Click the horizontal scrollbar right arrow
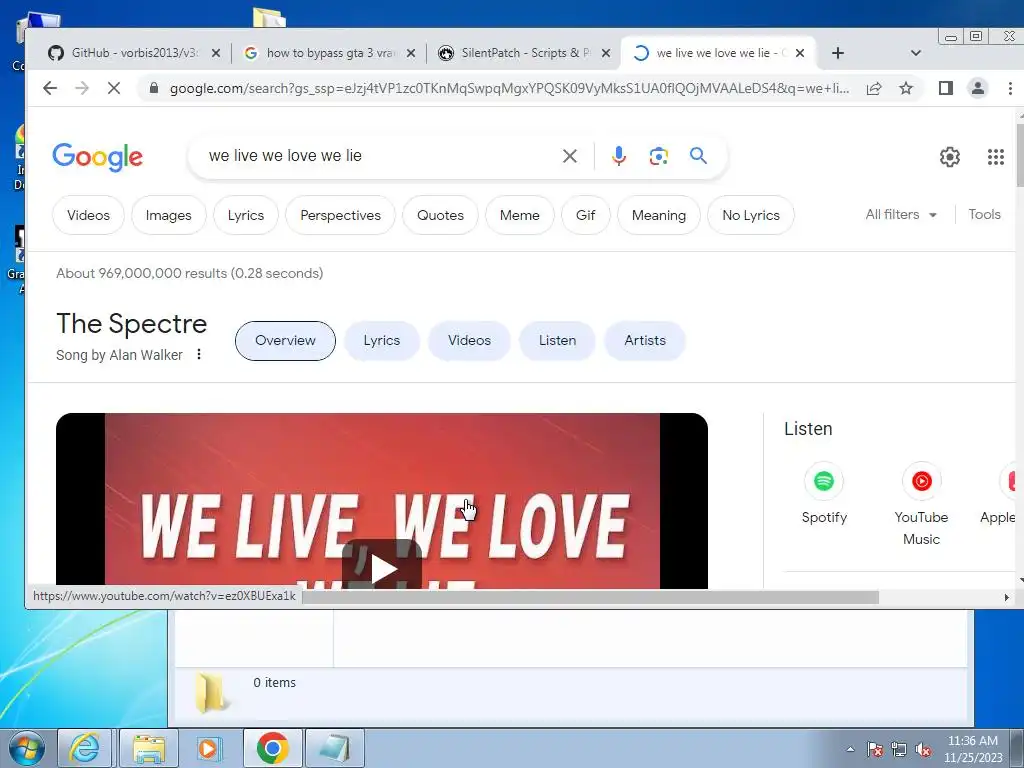1024x768 pixels. pos(1006,597)
